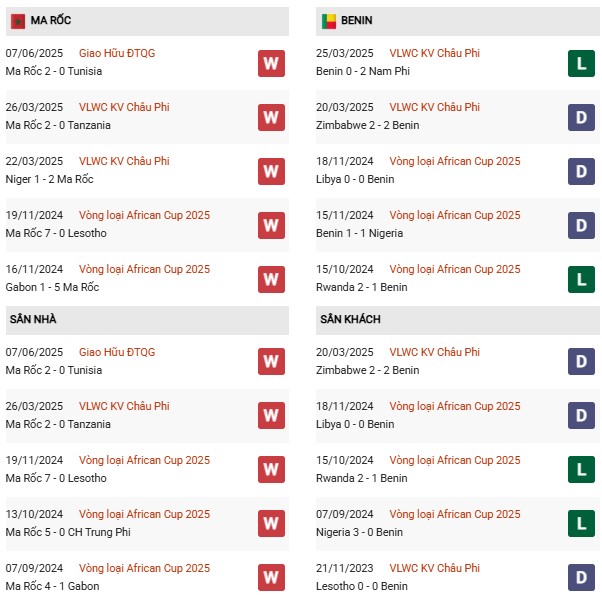Open Giao Hữu ĐTQG link dated 07/06/2025 at top
The image size is (602, 600).
pos(117,53)
